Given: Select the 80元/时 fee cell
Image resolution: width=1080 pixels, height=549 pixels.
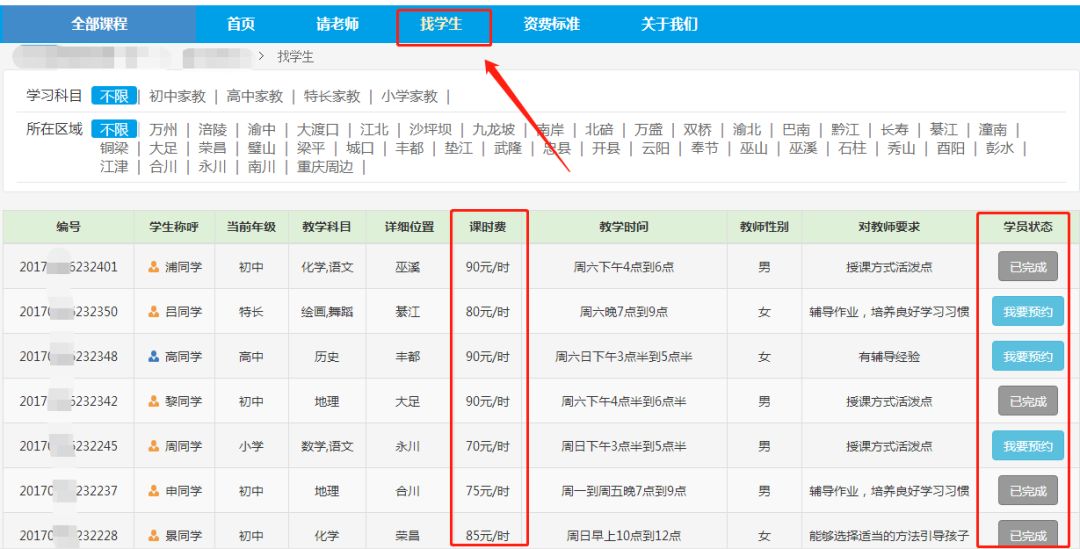Looking at the screenshot, I should 488,311.
